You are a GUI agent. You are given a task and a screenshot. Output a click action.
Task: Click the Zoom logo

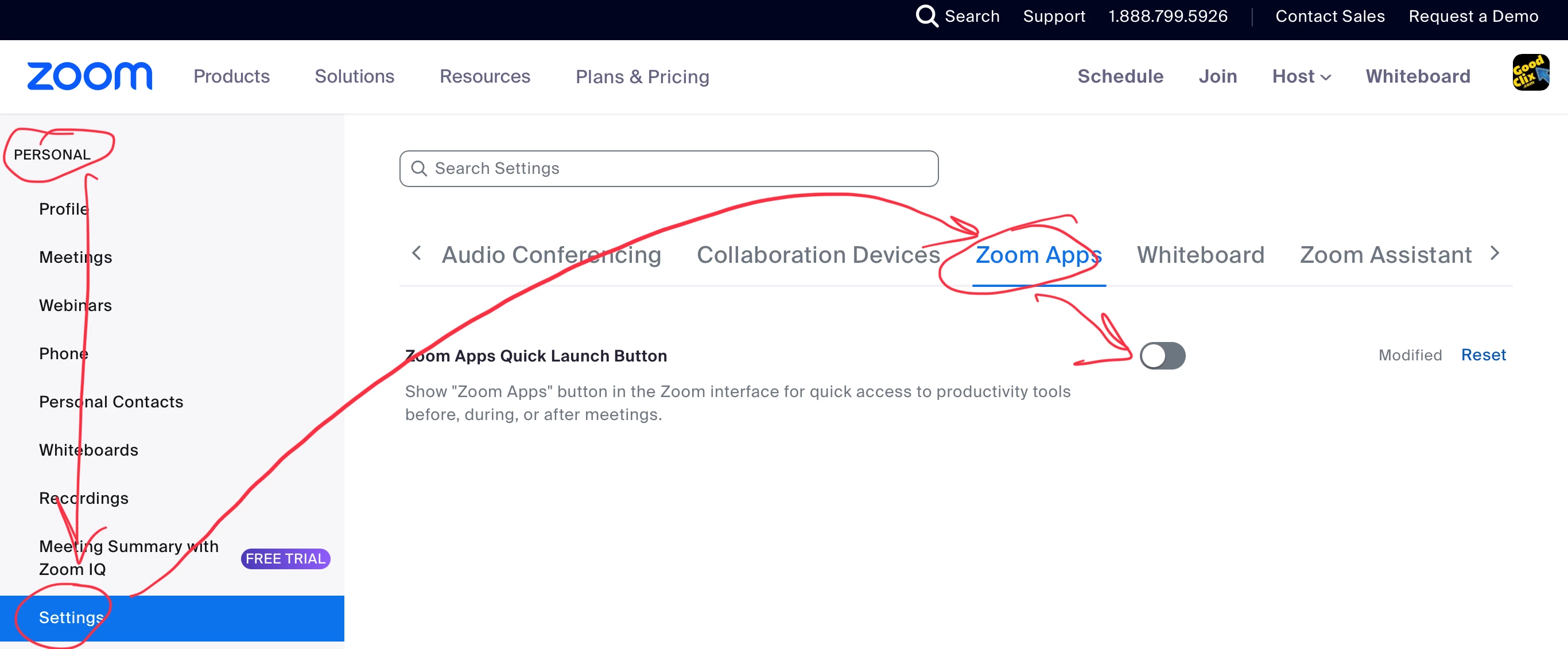(90, 76)
